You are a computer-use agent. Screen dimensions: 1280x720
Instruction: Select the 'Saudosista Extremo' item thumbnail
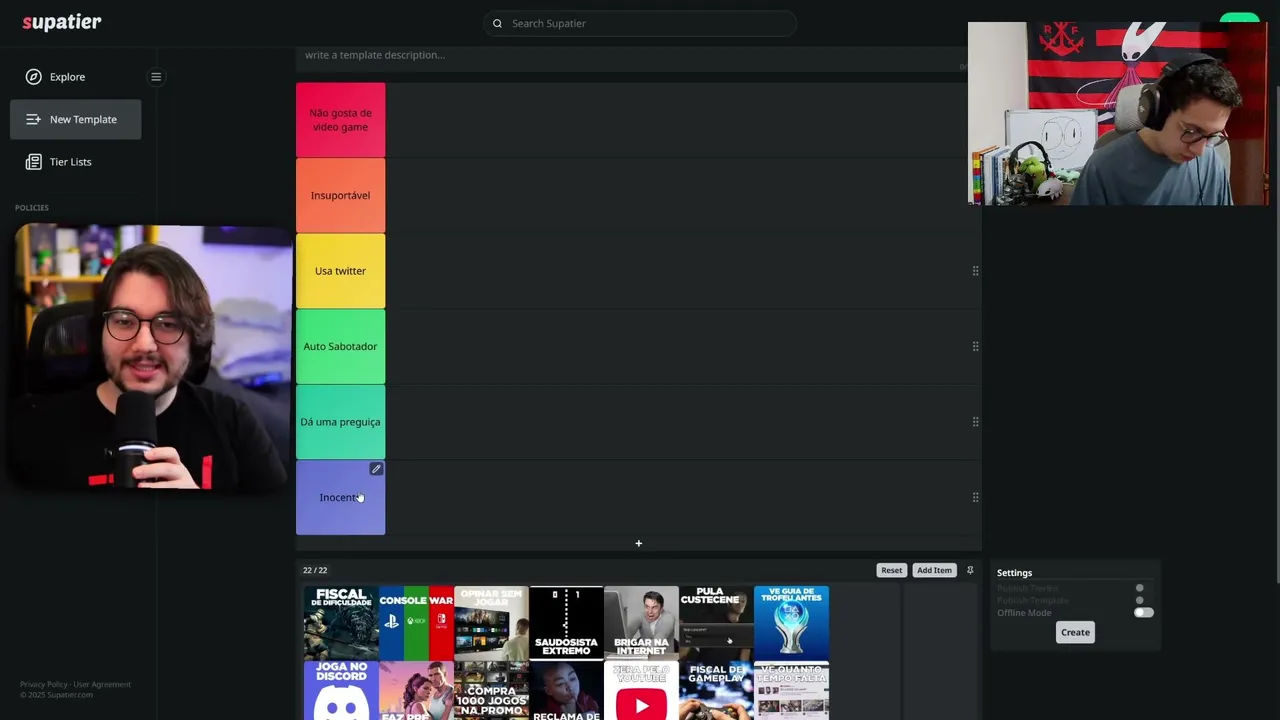click(566, 623)
